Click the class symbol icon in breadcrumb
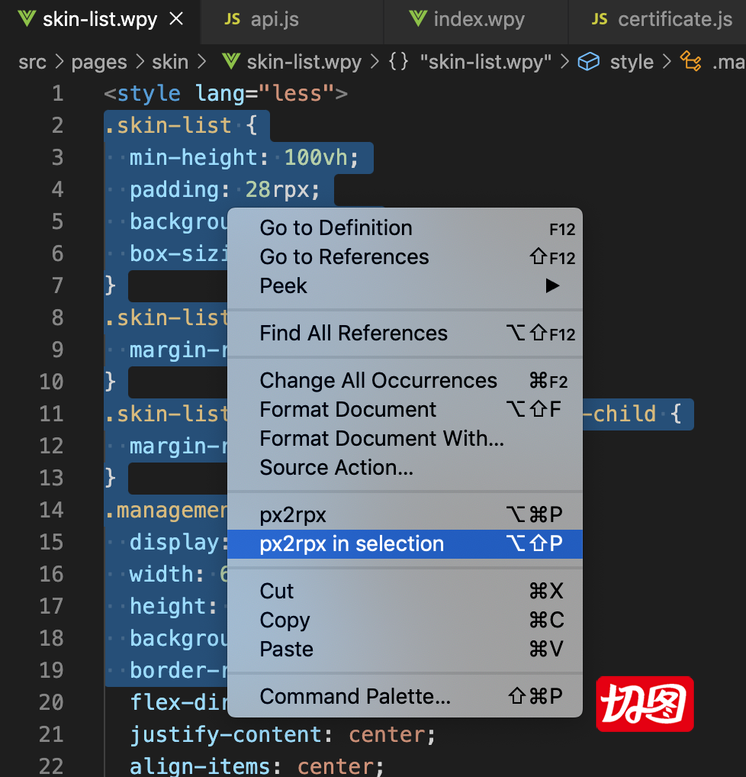Screen dimensions: 746x777 tap(691, 62)
